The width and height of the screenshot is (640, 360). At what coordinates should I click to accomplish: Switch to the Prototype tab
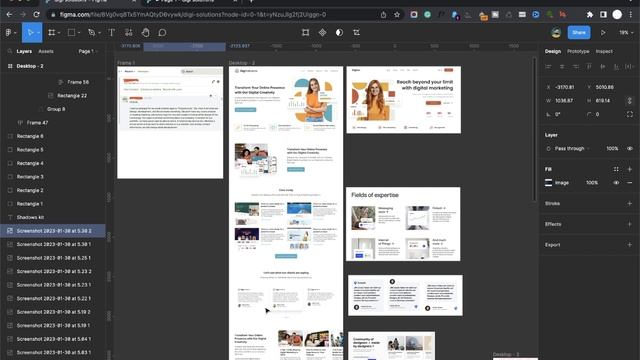(x=578, y=51)
